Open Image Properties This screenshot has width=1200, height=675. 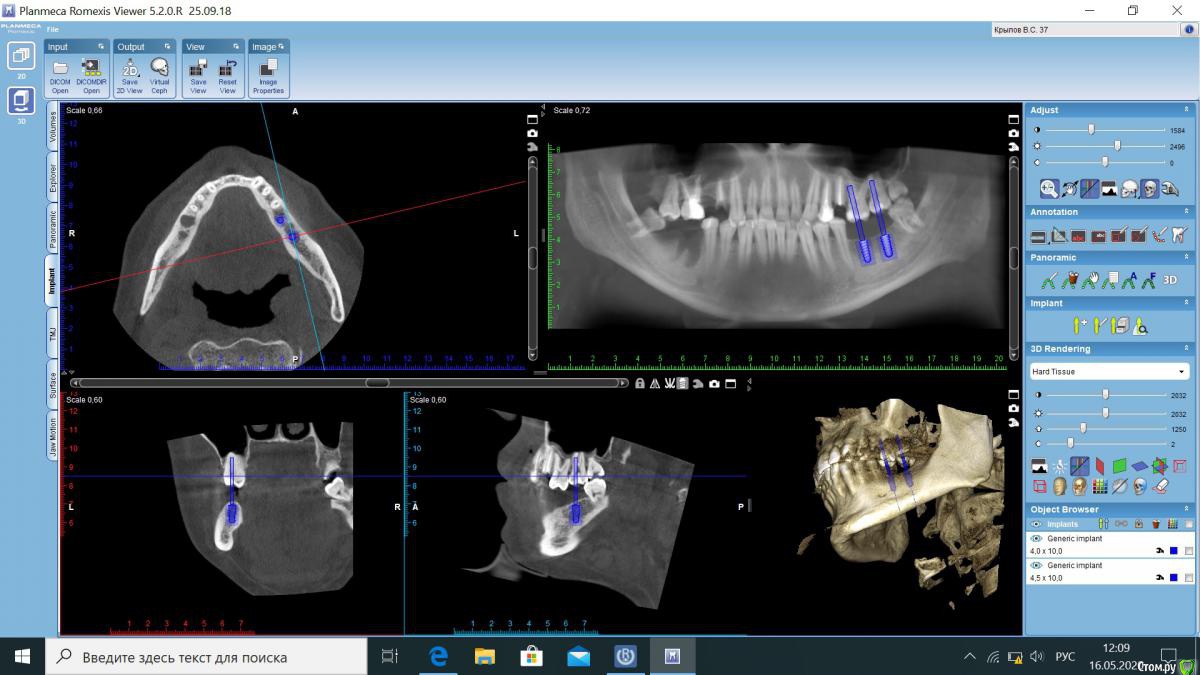(268, 68)
